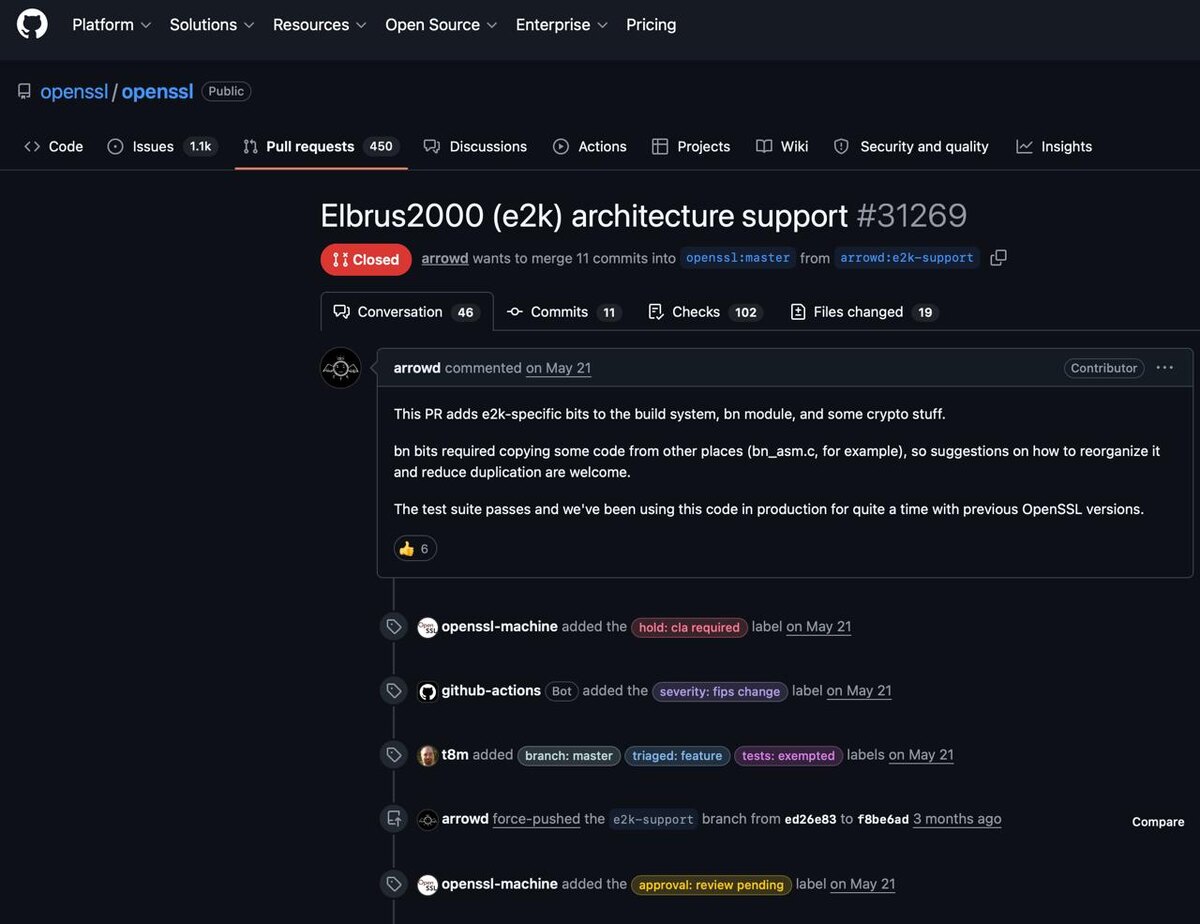Open arrowd author link in PR header
This screenshot has height=924, width=1200.
[445, 258]
